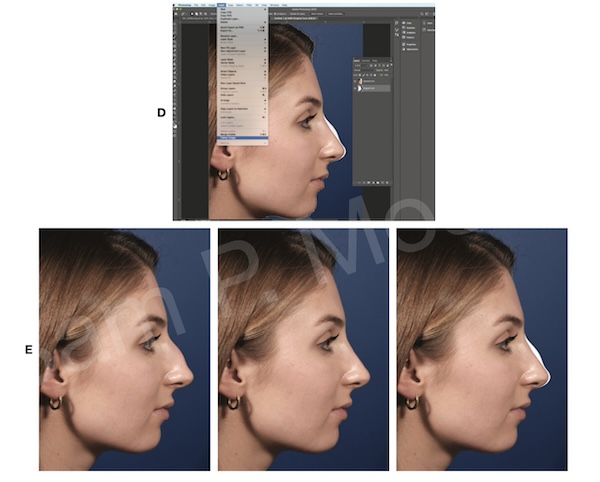
Task: Toggle visibility of the bottom selected layer
Action: pyautogui.click(x=355, y=89)
